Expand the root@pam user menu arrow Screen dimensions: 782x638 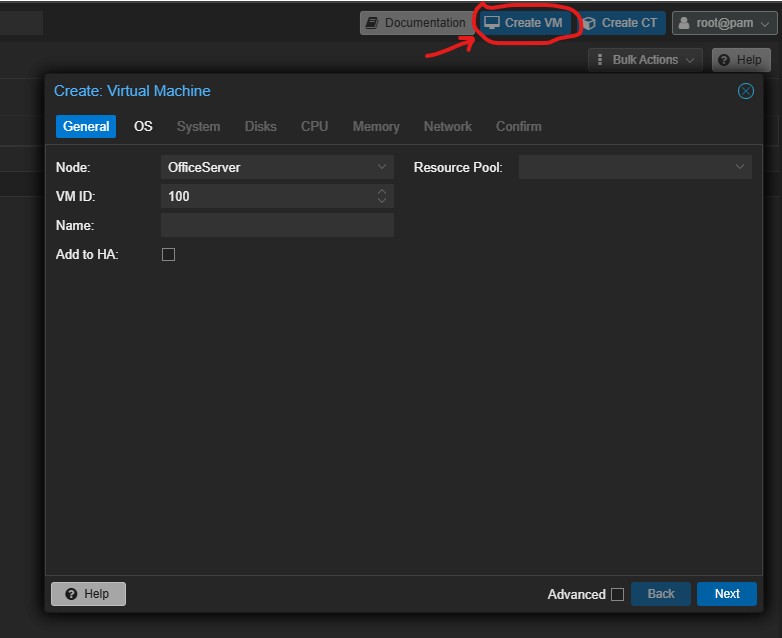pyautogui.click(x=765, y=24)
